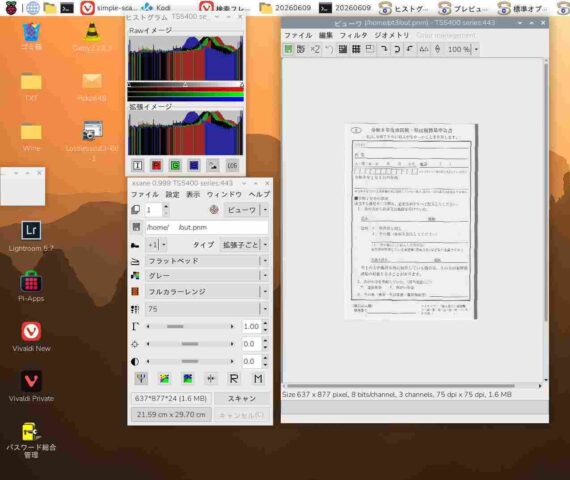
Task: Toggle pixel/line display mode in histogram
Action: [213, 166]
